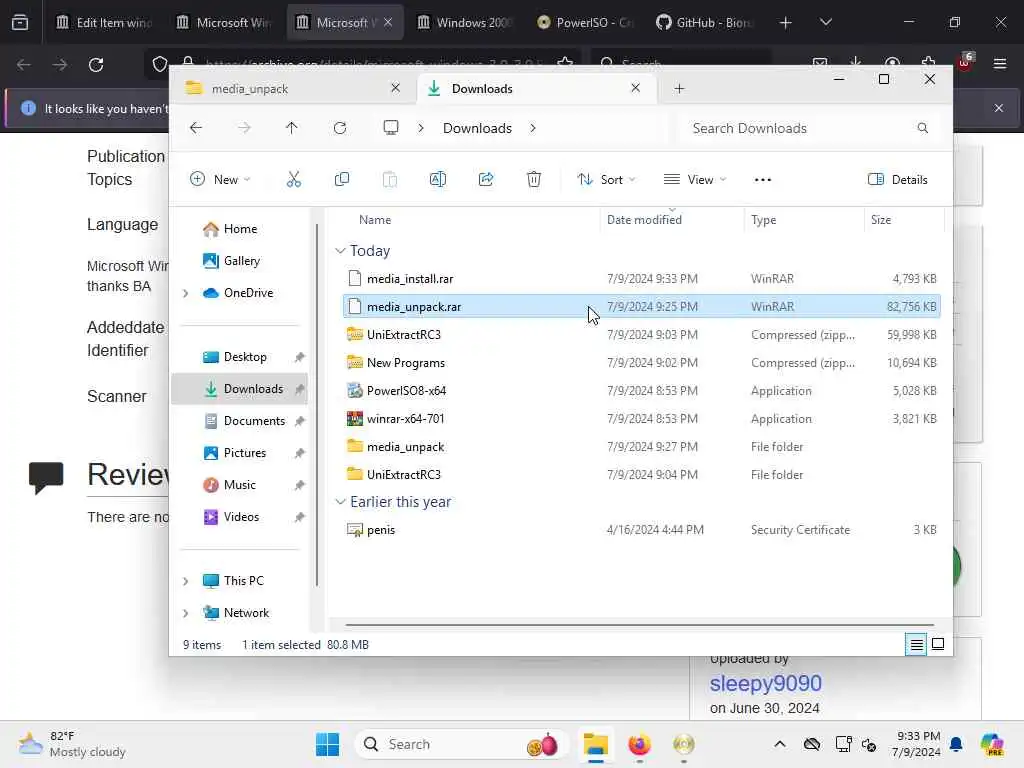
Task: Open Firefox application hamburger menu
Action: click(1000, 64)
